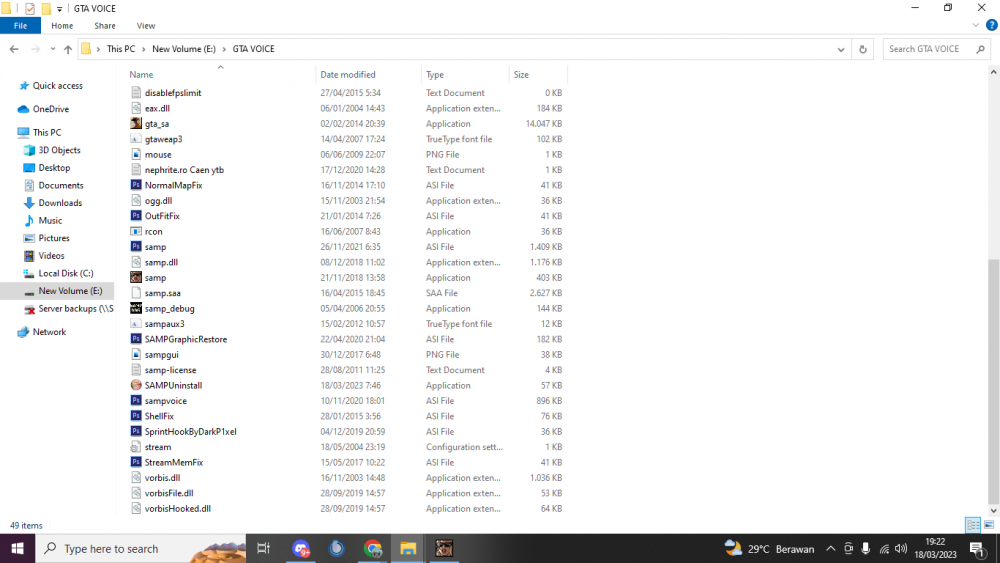Viewport: 1000px width, 563px height.
Task: Open Google Chrome from the taskbar
Action: (x=372, y=548)
